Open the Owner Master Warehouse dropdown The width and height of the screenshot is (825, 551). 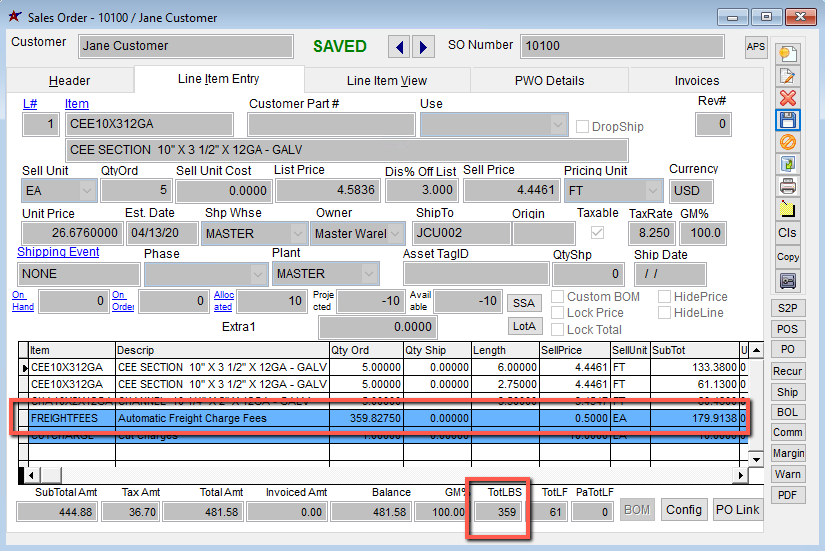[395, 233]
